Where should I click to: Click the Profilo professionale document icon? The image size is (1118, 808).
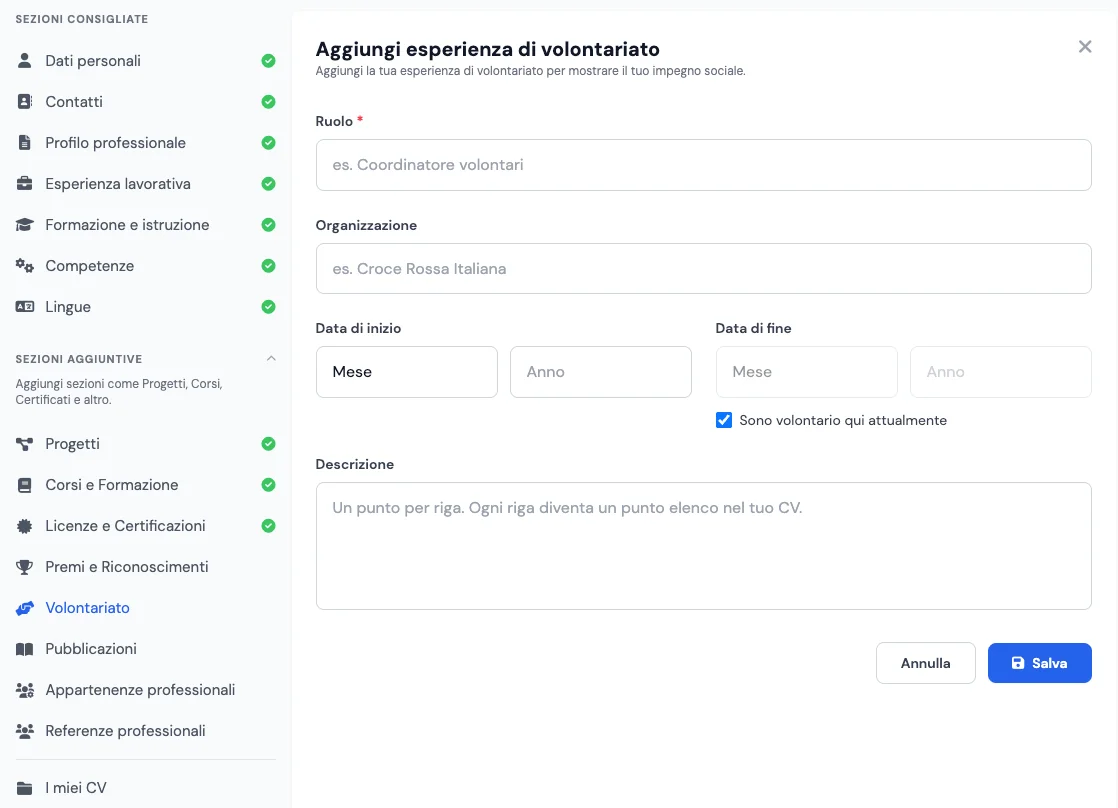24,143
